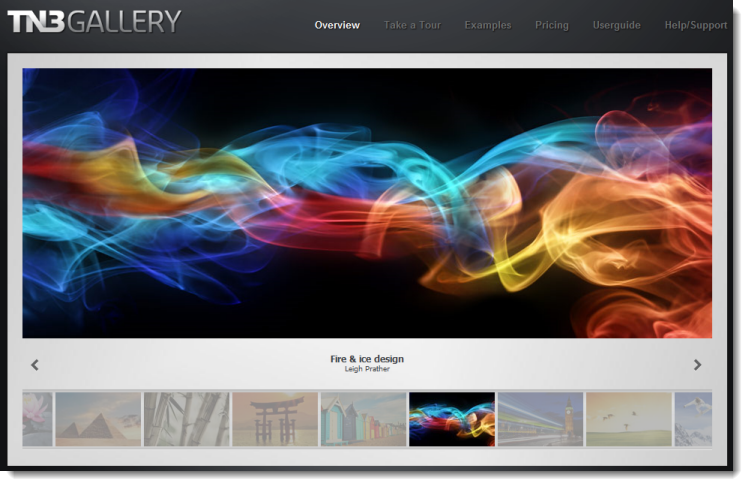Select the active fire and ice thumbnail
Screen dimensions: 748x486
[452, 419]
